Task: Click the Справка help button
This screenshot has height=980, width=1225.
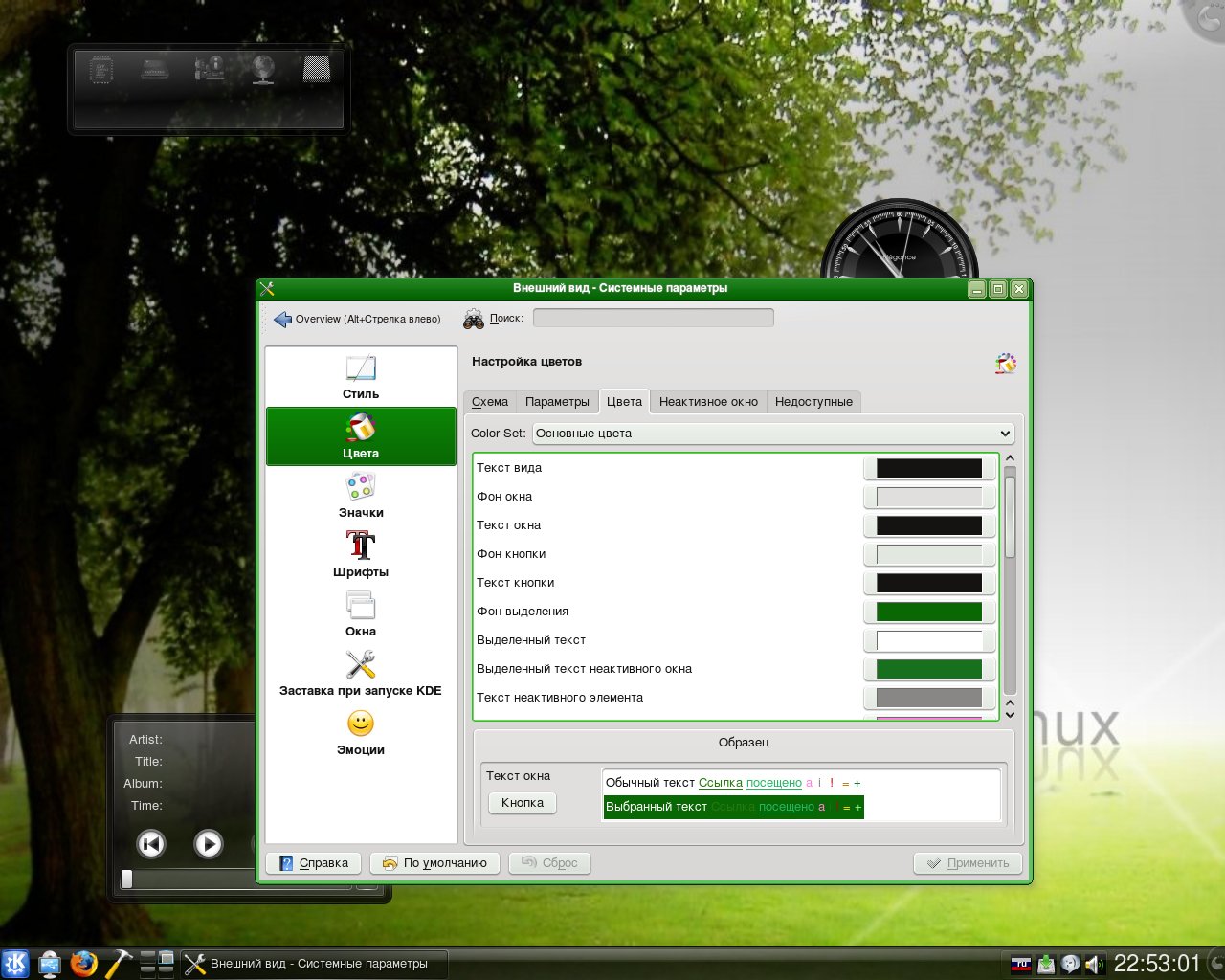Action: pyautogui.click(x=314, y=863)
